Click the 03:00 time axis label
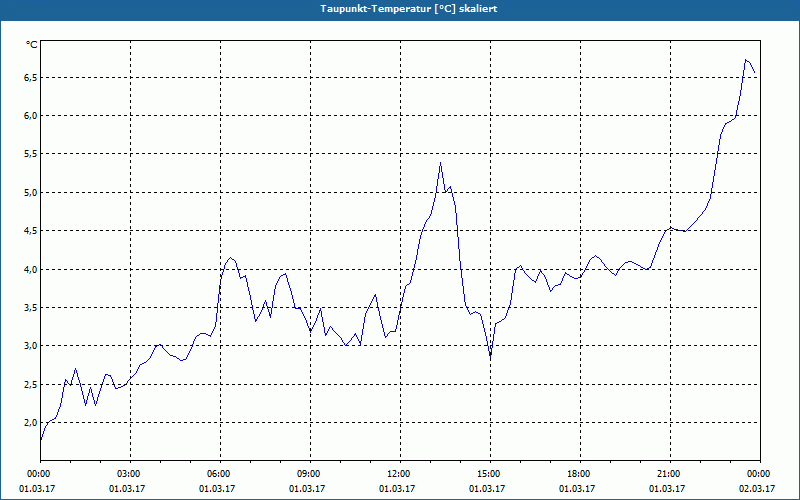800x500 pixels. (131, 474)
